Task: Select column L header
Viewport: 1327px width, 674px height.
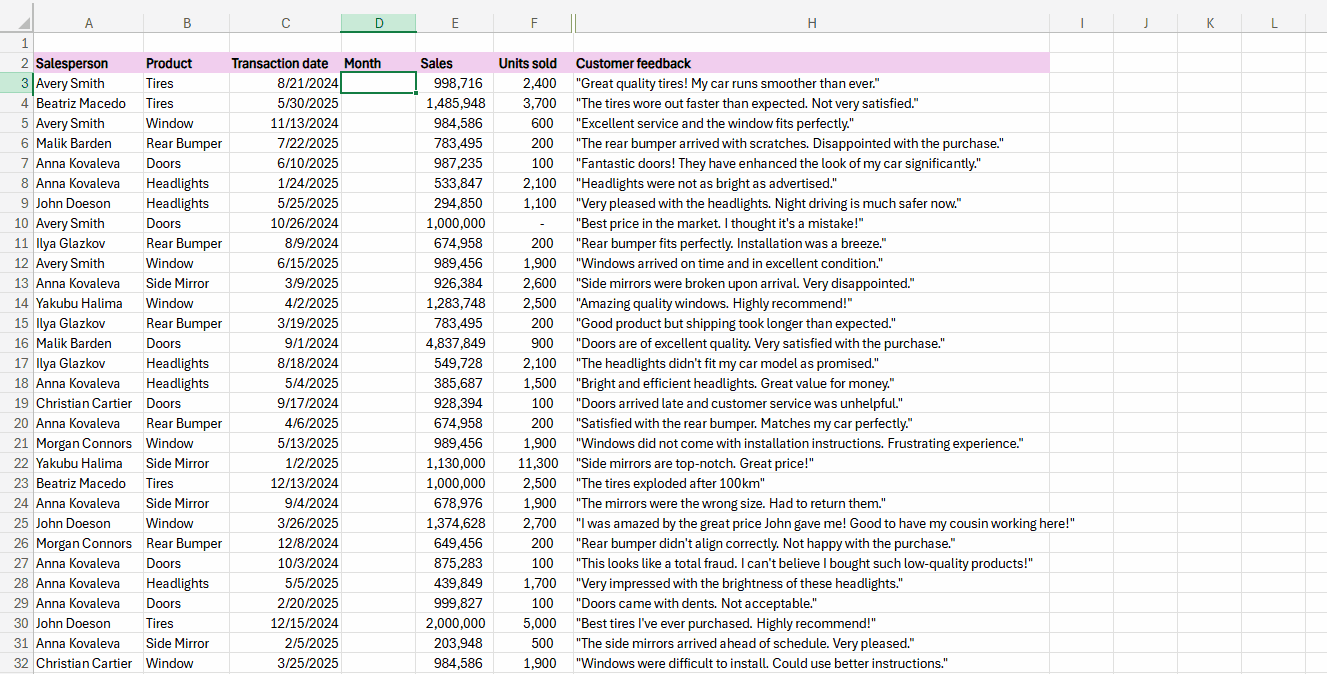Action: pos(1274,23)
